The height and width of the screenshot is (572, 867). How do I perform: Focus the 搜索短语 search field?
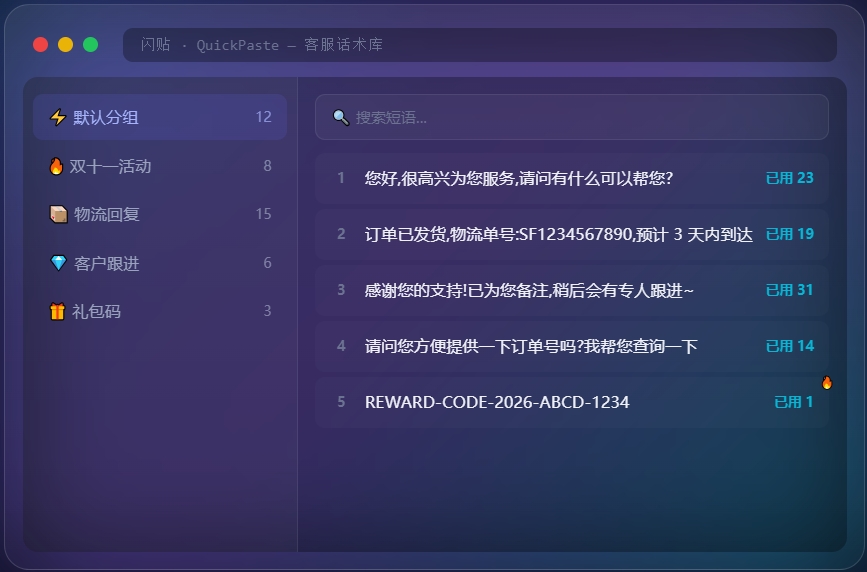pos(572,117)
